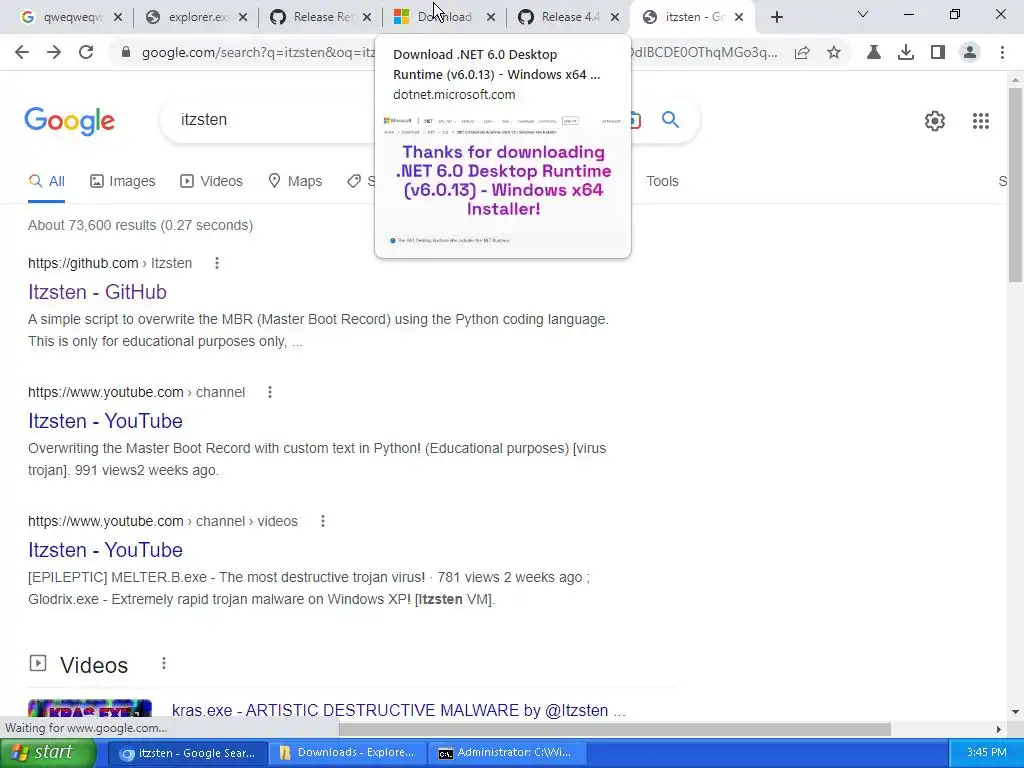Bookmark this page with the star icon
Screen dimensions: 1024x768
click(834, 52)
